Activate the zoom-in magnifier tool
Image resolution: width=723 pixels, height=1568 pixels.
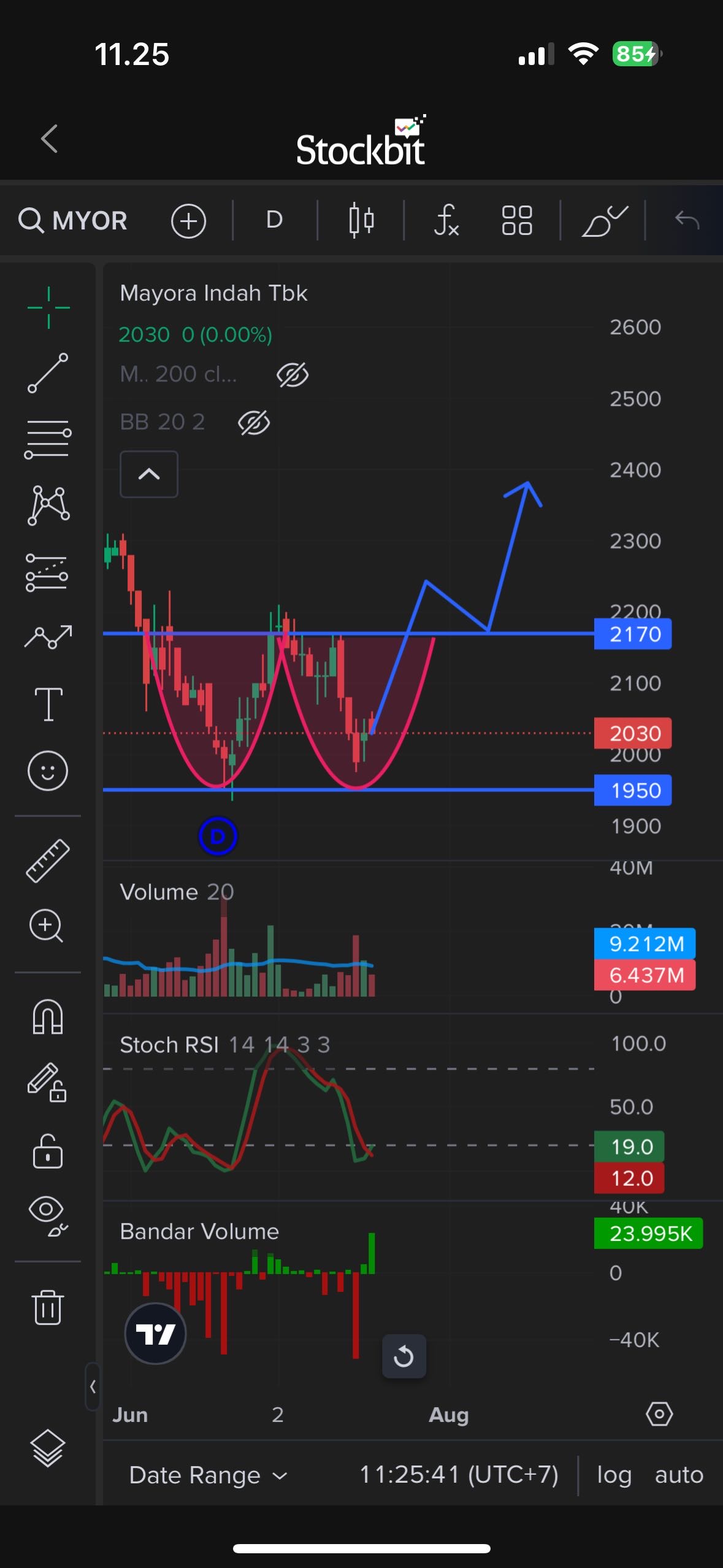(x=47, y=926)
